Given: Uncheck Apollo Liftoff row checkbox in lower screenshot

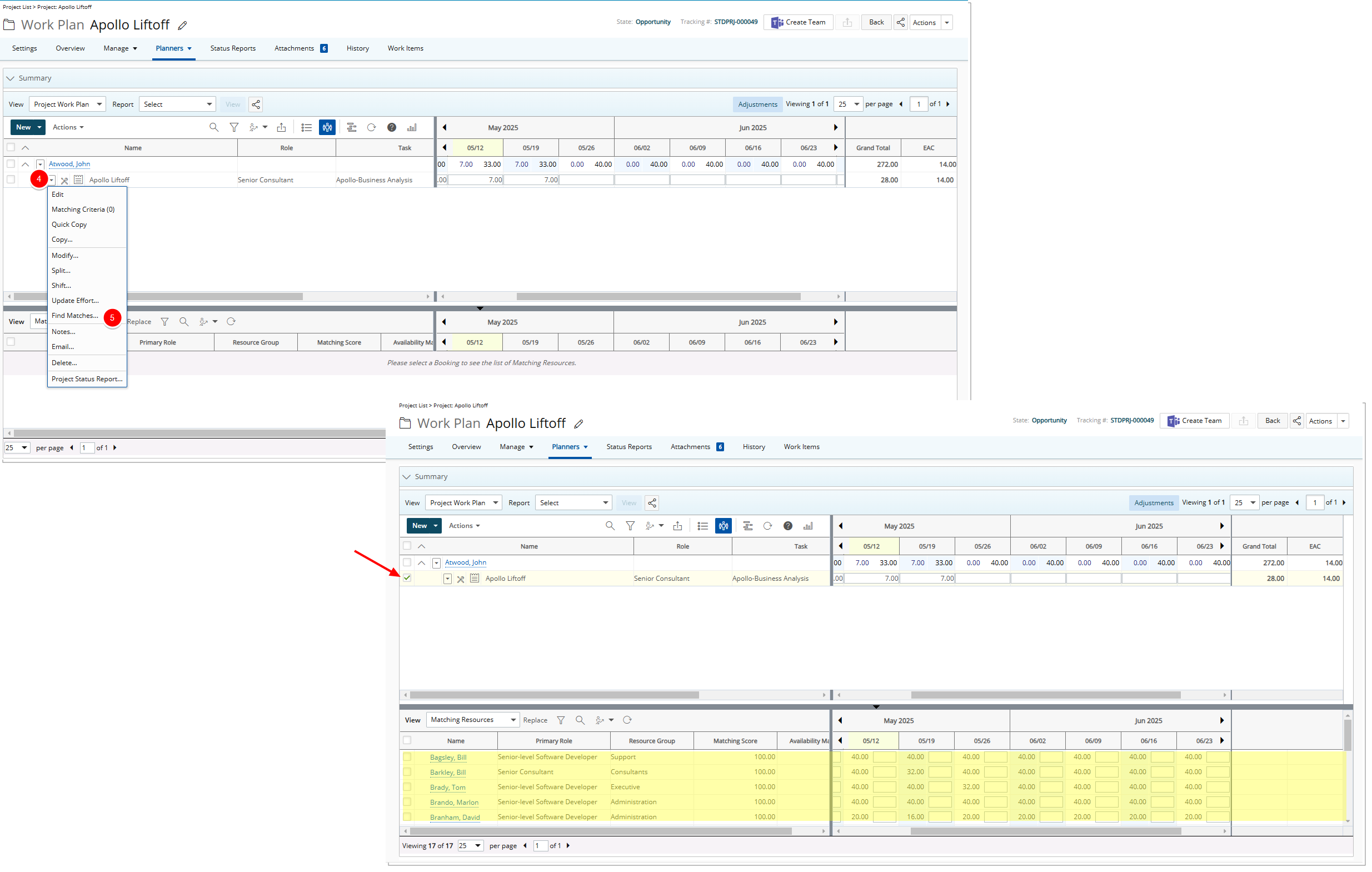Looking at the screenshot, I should point(407,578).
